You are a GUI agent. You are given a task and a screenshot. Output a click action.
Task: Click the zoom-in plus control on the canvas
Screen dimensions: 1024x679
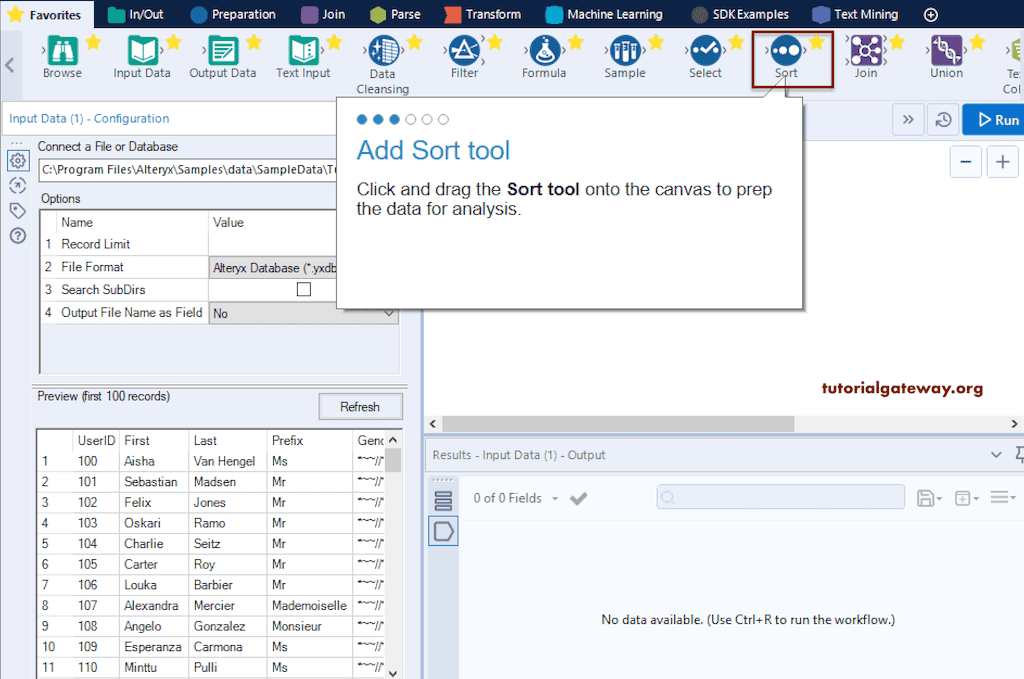(x=1002, y=161)
